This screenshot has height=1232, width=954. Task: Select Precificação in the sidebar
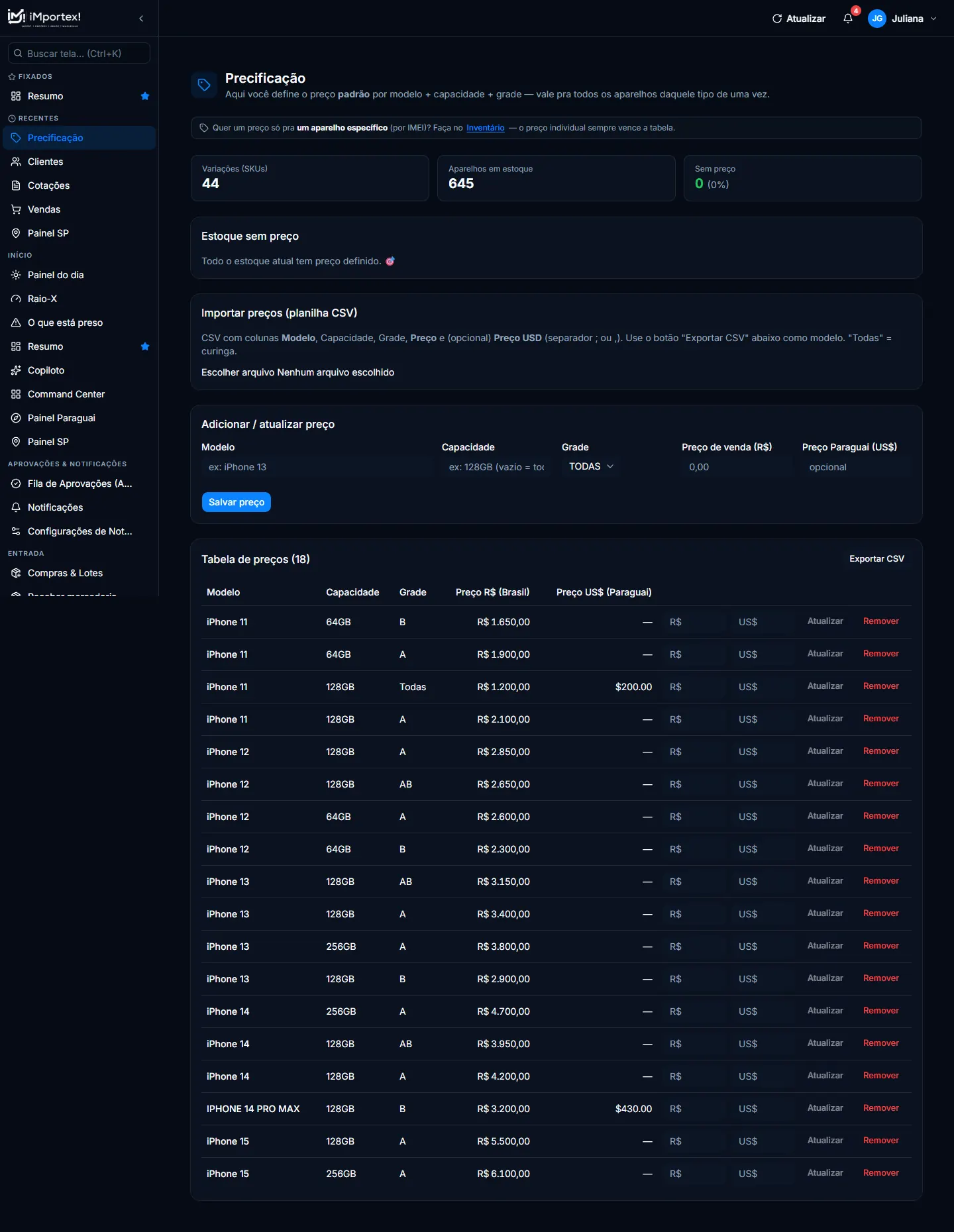pos(79,138)
